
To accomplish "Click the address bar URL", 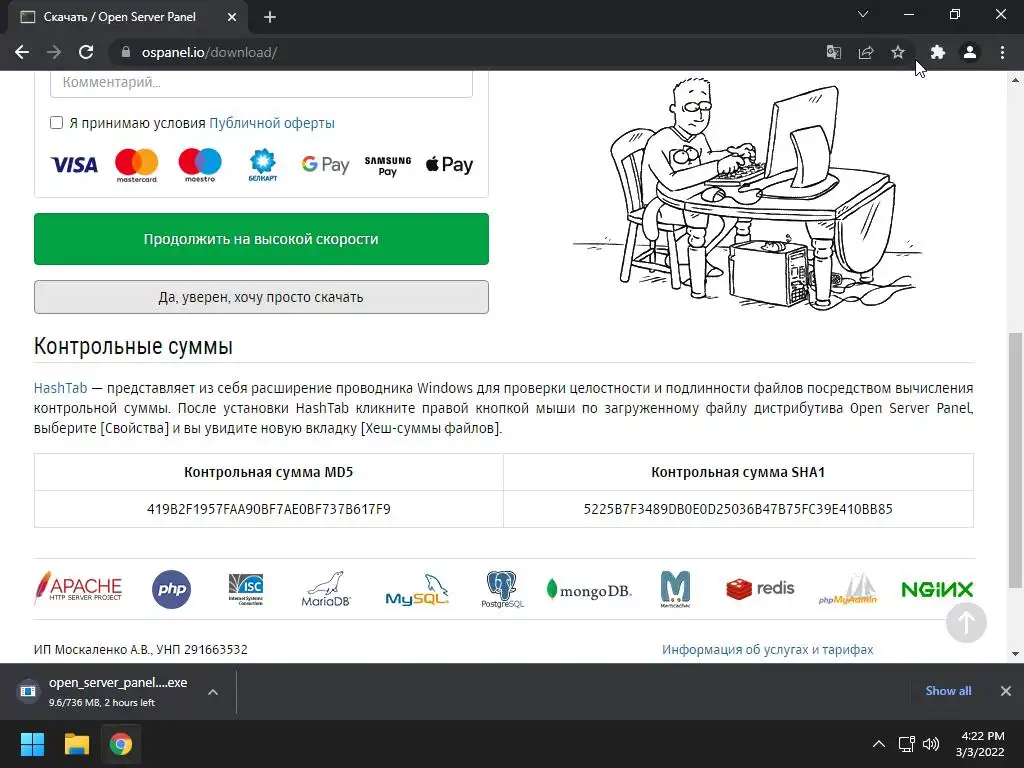I will [x=209, y=52].
